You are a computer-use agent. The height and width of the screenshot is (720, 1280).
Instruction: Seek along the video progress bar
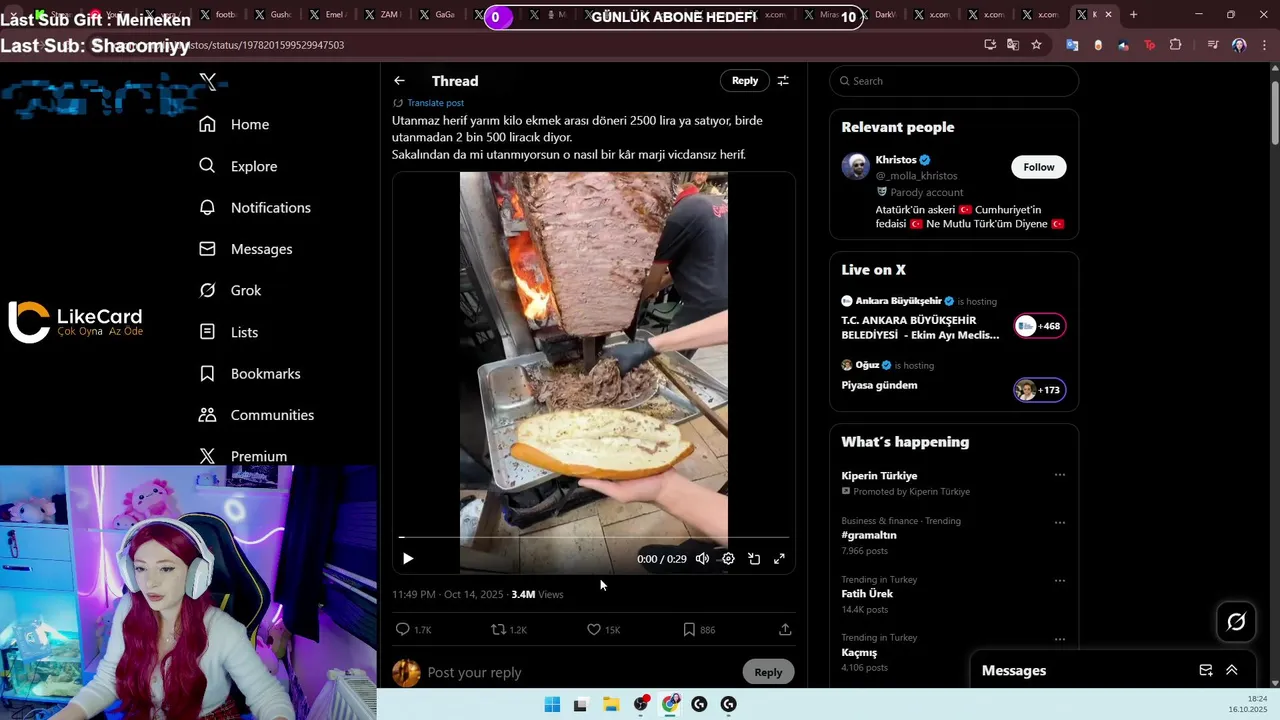tap(594, 538)
